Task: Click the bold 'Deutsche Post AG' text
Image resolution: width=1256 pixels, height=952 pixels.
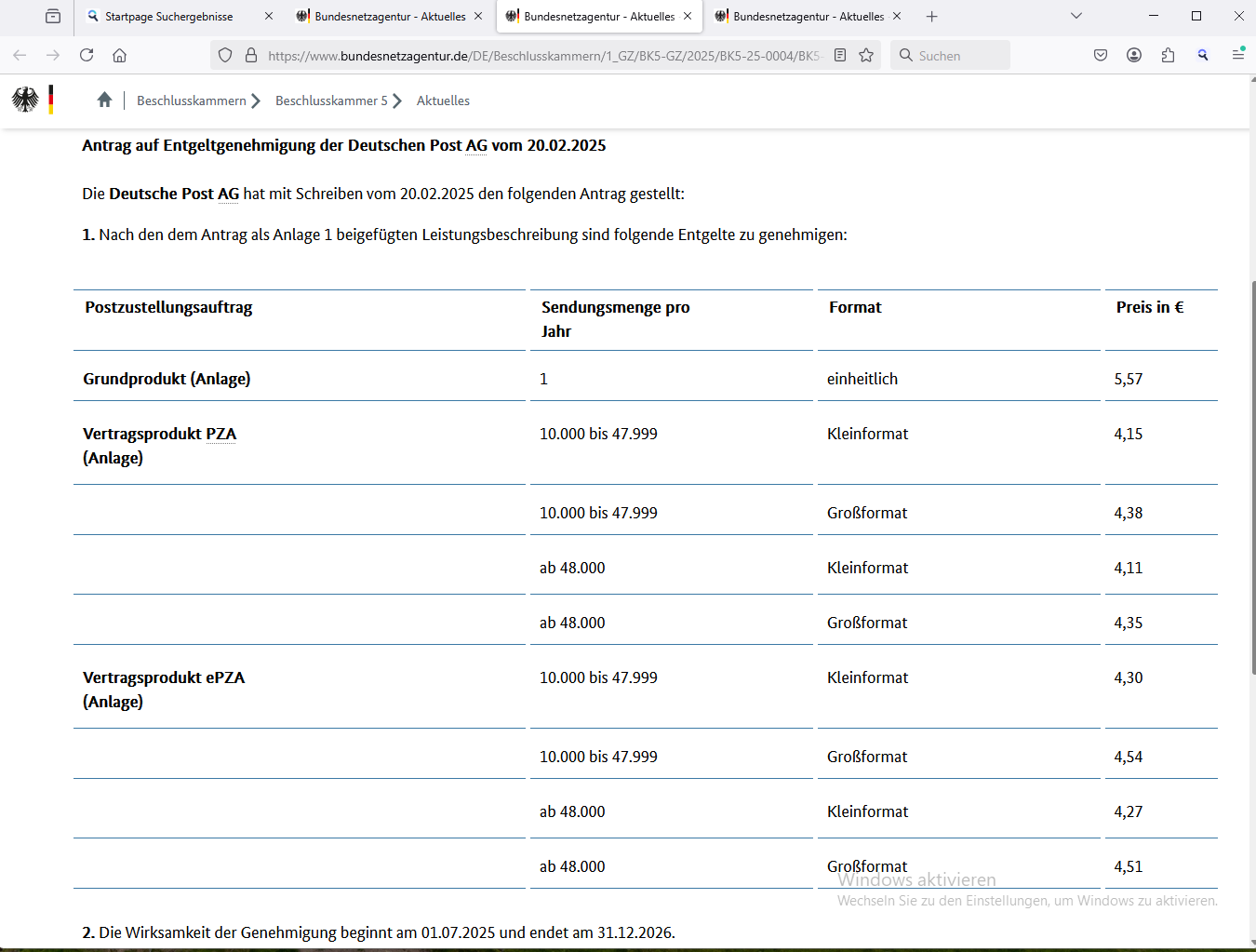Action: tap(174, 194)
